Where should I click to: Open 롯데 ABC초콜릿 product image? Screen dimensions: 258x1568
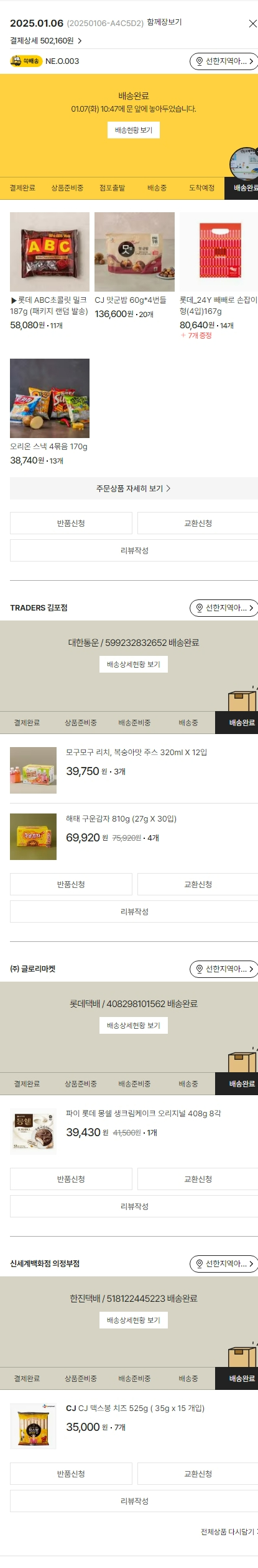click(x=50, y=252)
